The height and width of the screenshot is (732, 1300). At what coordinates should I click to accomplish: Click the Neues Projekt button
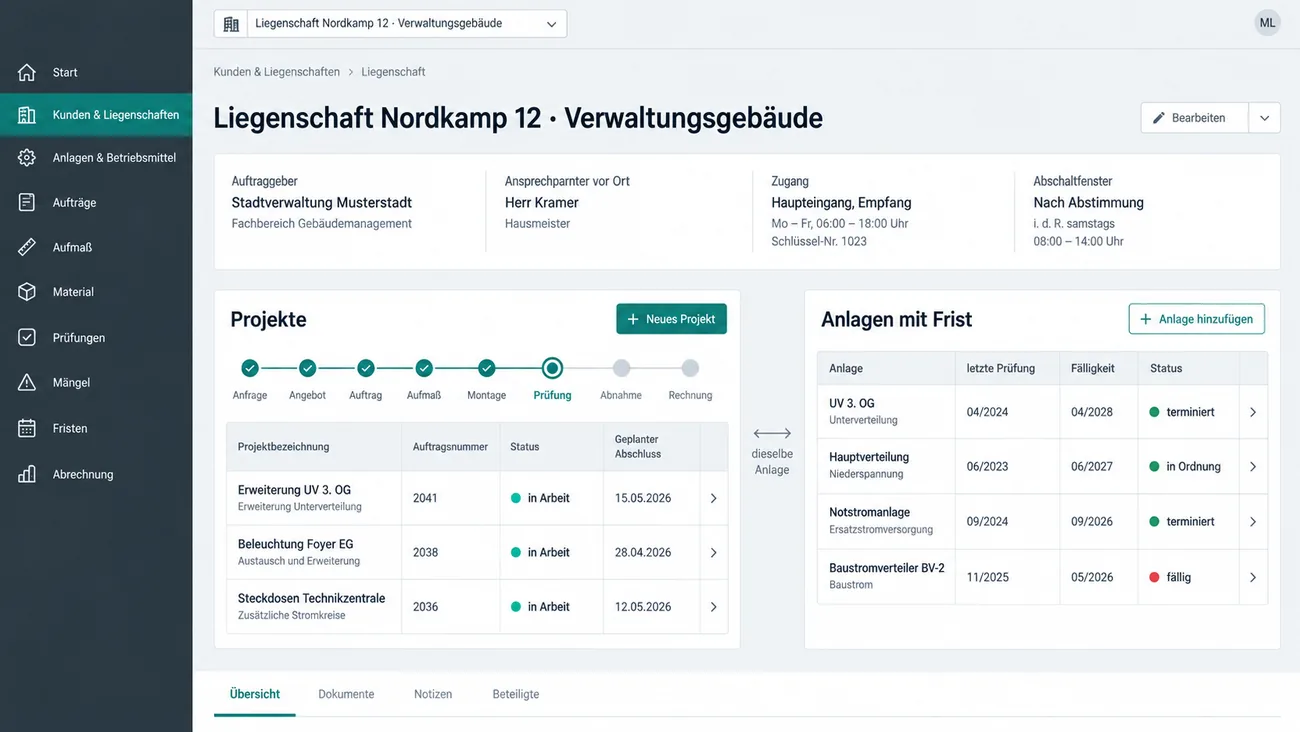(671, 319)
